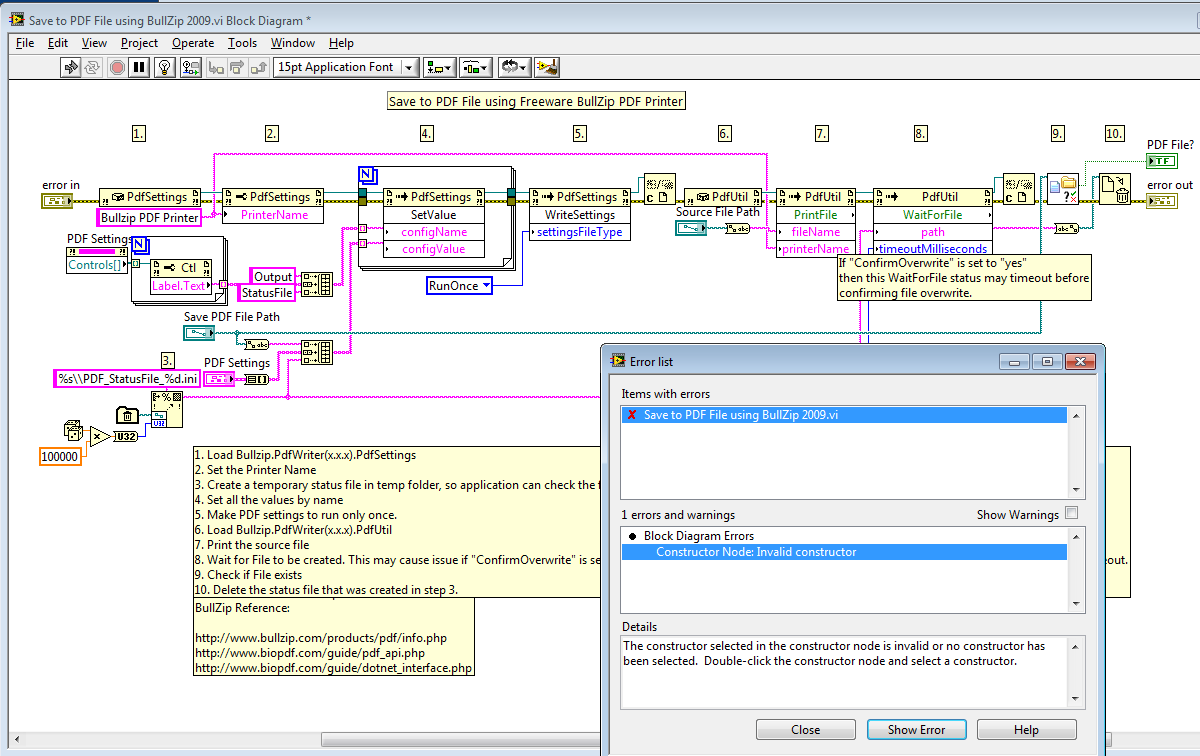Screen dimensions: 1200x756
Task: Select the Invalid constructor error entry
Action: click(756, 552)
